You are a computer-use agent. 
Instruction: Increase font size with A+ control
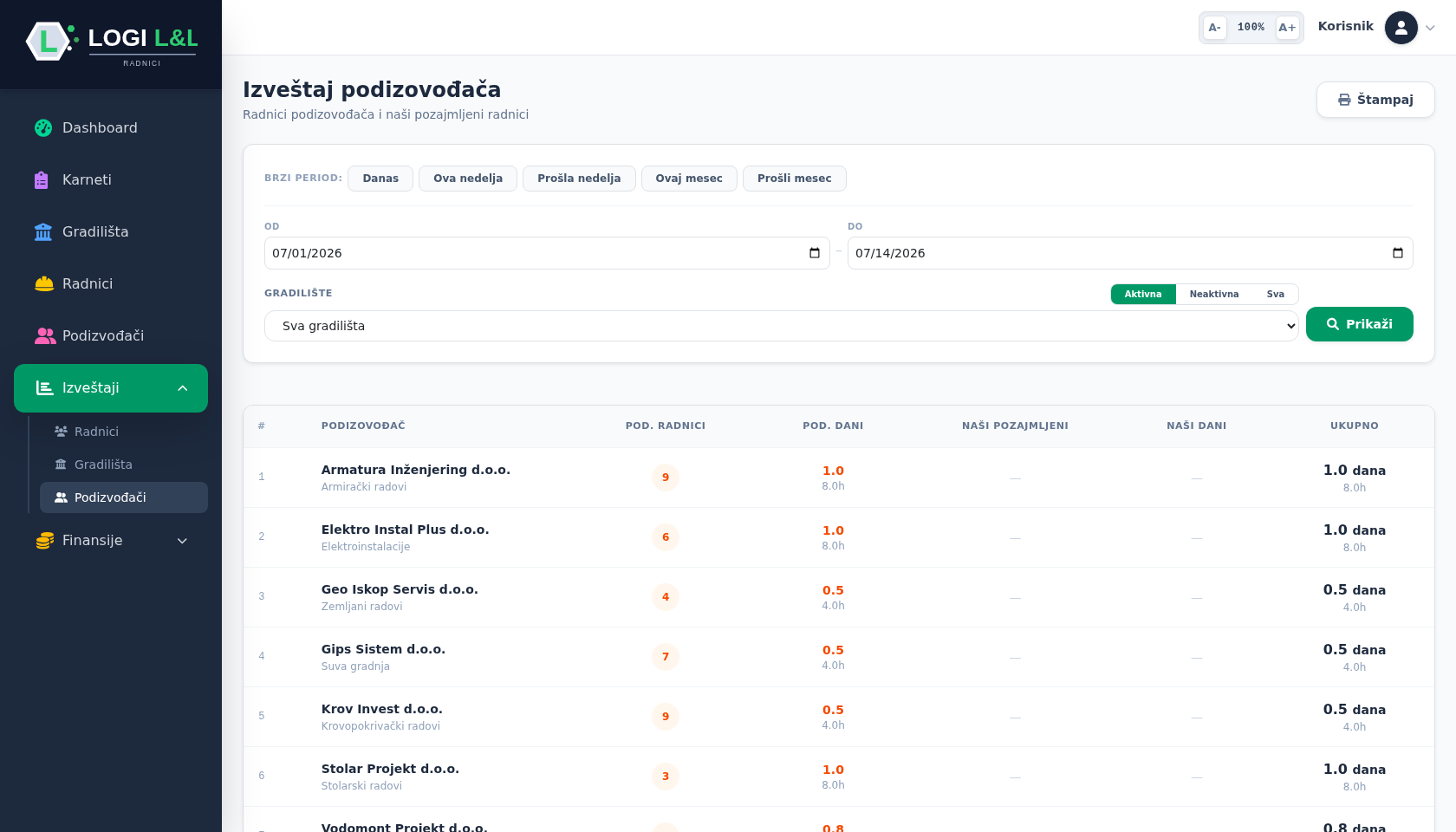click(1287, 28)
